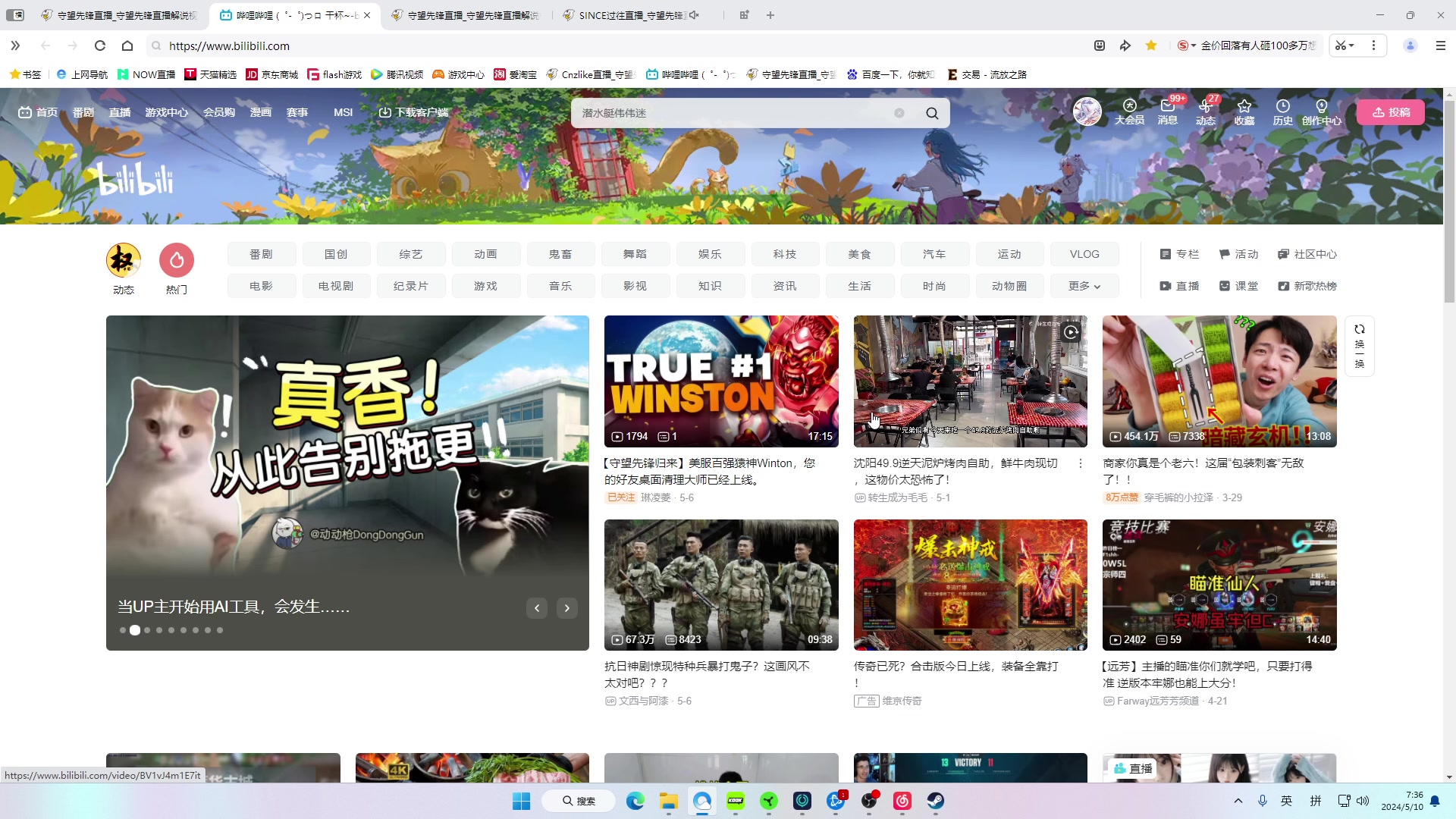This screenshot has height=819, width=1456.
Task: Expand the bookmarks bar chevron
Action: pos(15,45)
